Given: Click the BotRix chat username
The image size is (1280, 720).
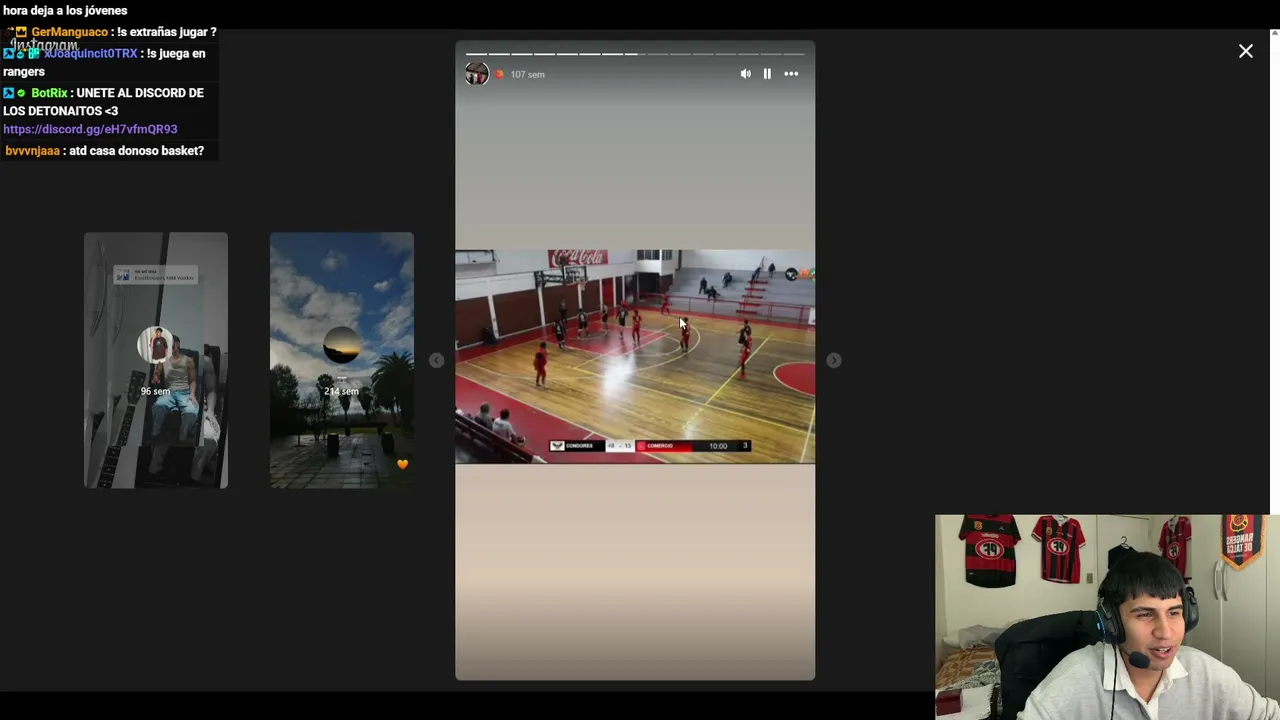Looking at the screenshot, I should (x=49, y=93).
